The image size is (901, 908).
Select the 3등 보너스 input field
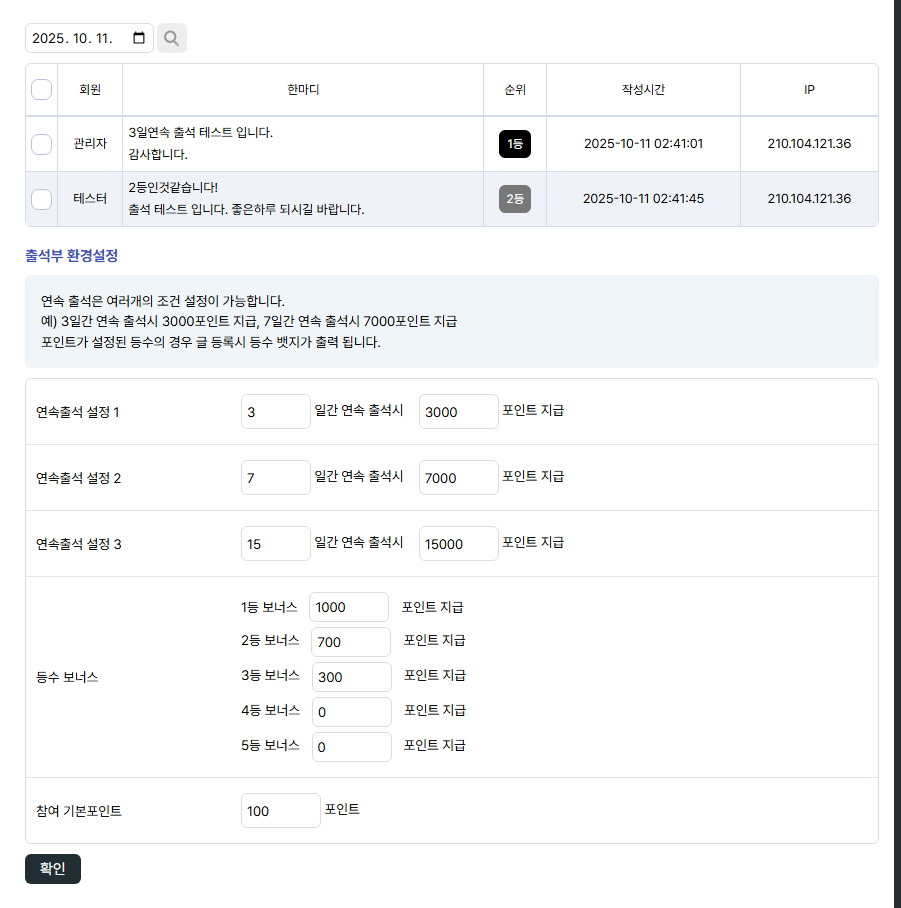click(351, 677)
